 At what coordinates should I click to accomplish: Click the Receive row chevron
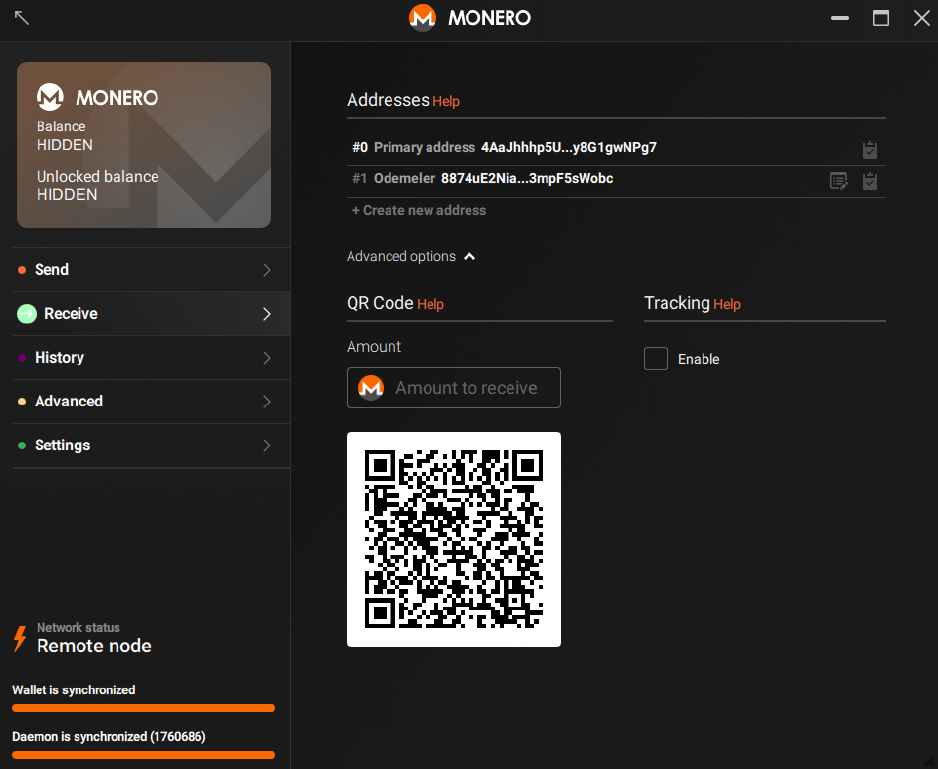[x=267, y=314]
